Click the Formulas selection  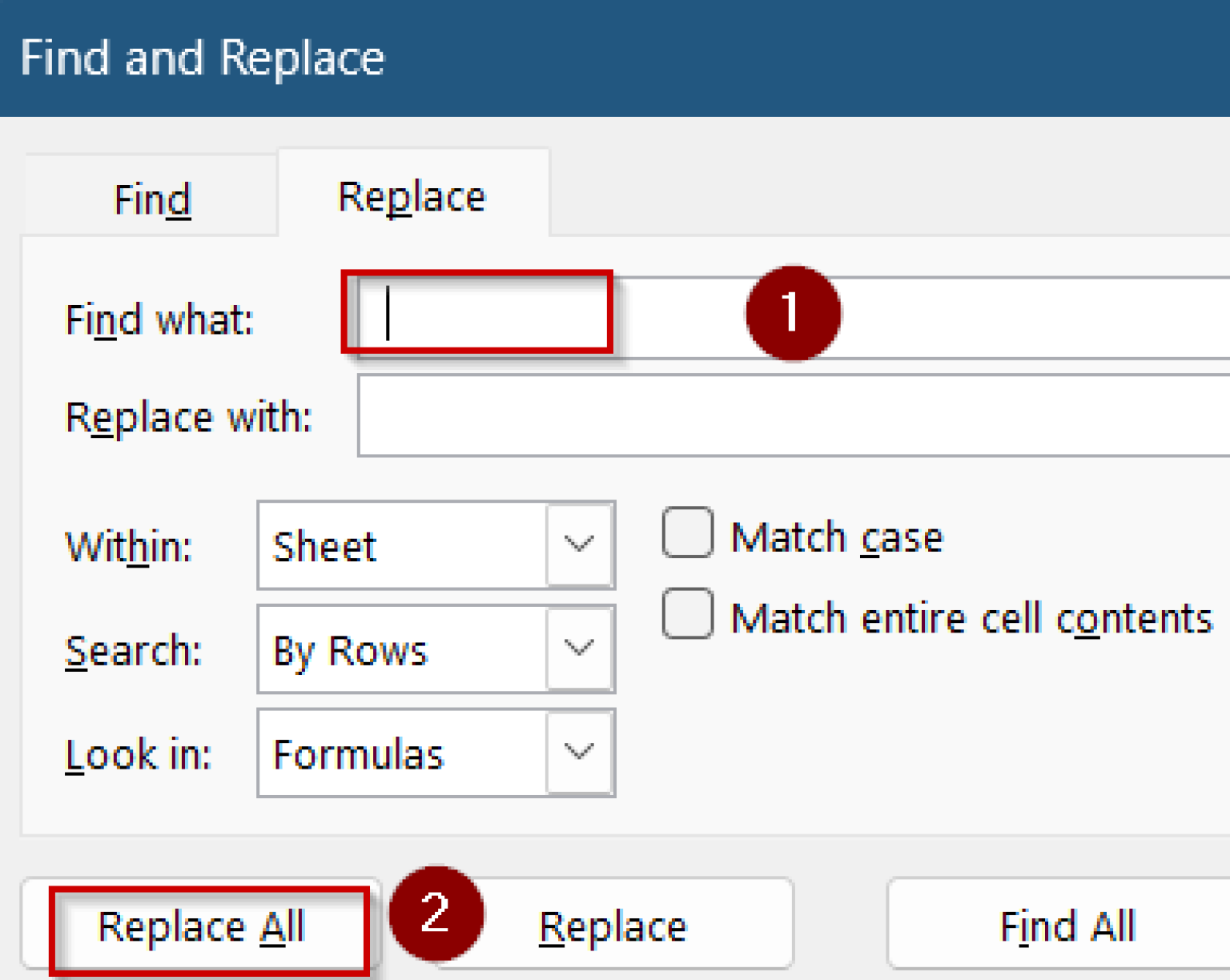pos(358,752)
